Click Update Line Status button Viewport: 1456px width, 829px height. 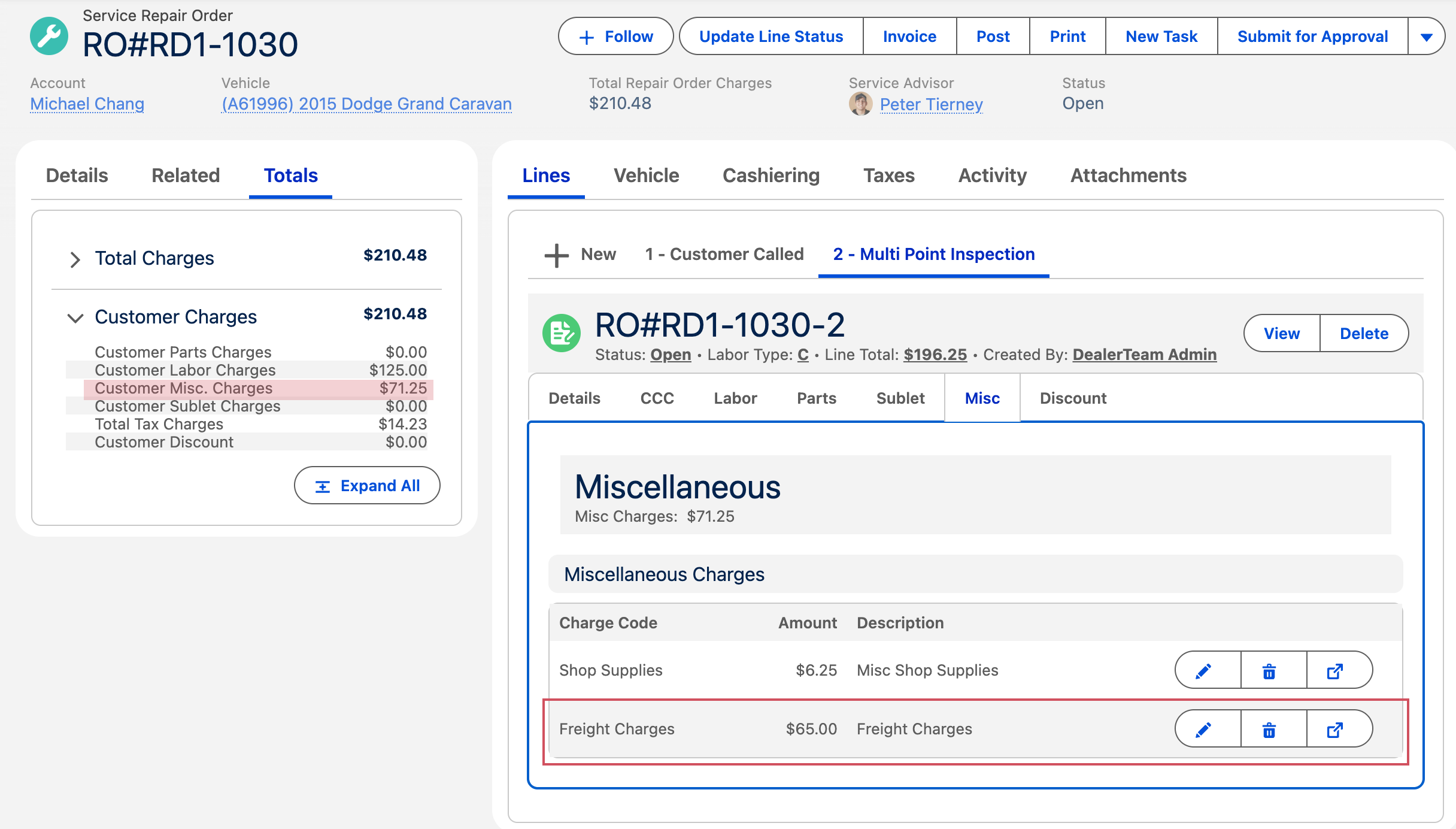tap(771, 37)
